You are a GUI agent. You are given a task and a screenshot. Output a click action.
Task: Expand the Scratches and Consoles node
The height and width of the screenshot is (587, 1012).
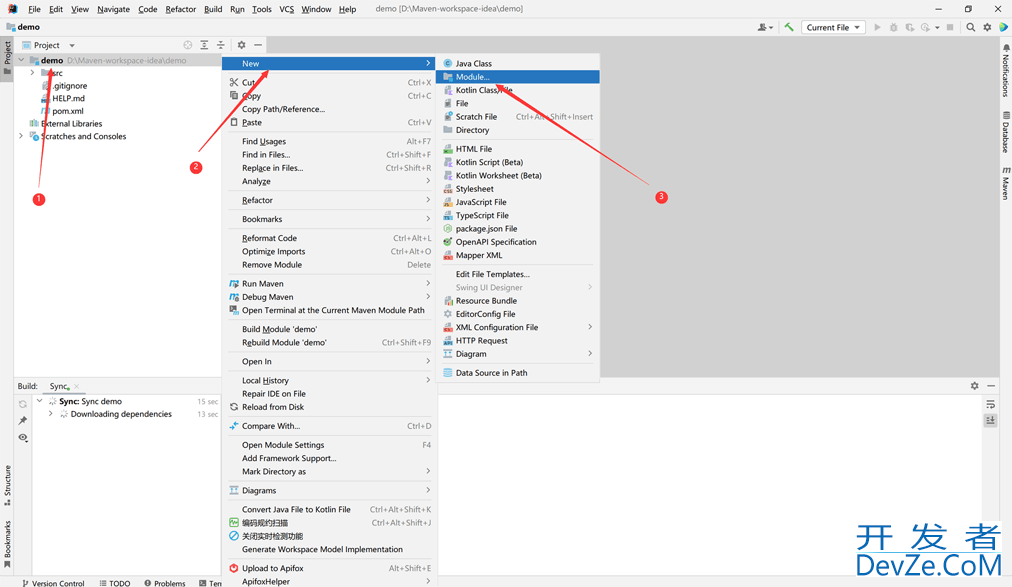[21, 136]
